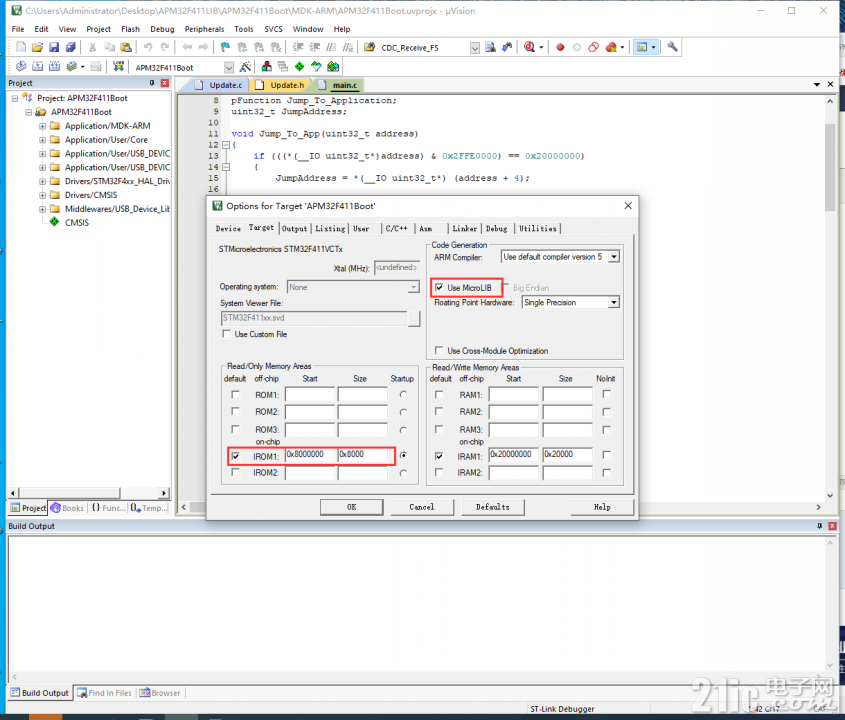Viewport: 845px width, 720px height.
Task: Click OK in Options dialog
Action: [x=351, y=507]
